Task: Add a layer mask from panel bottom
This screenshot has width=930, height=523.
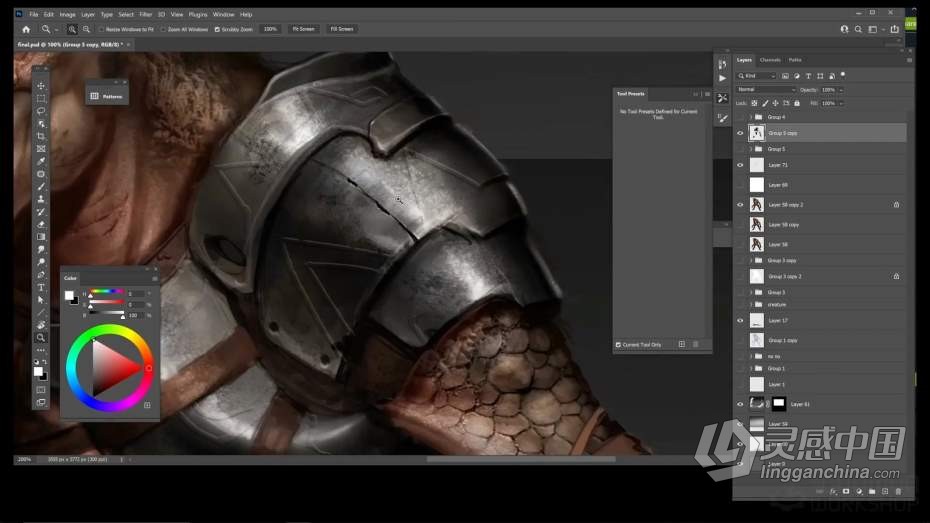Action: pos(846,491)
